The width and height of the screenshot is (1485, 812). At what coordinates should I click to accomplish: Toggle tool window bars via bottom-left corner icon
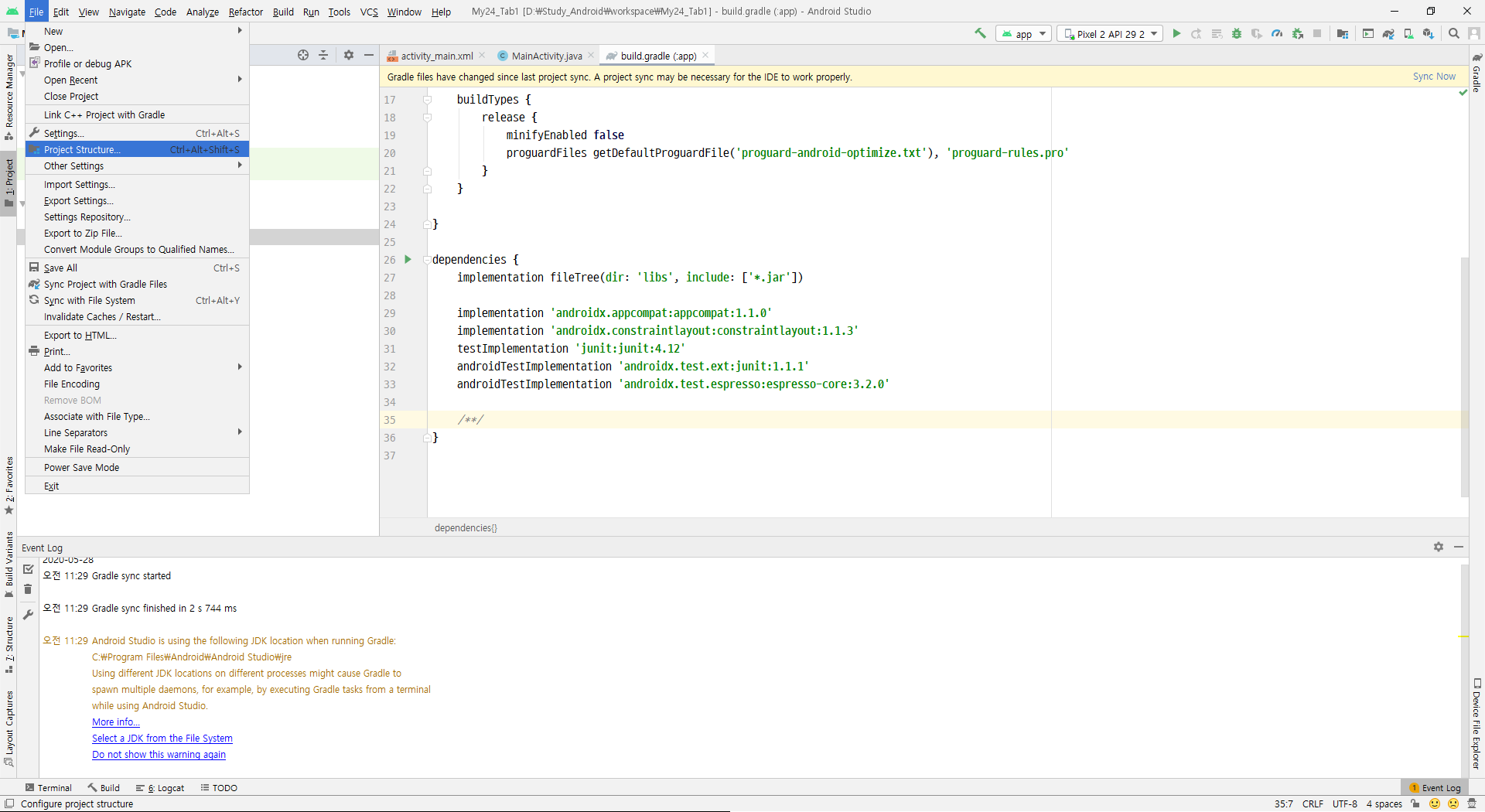[x=9, y=804]
